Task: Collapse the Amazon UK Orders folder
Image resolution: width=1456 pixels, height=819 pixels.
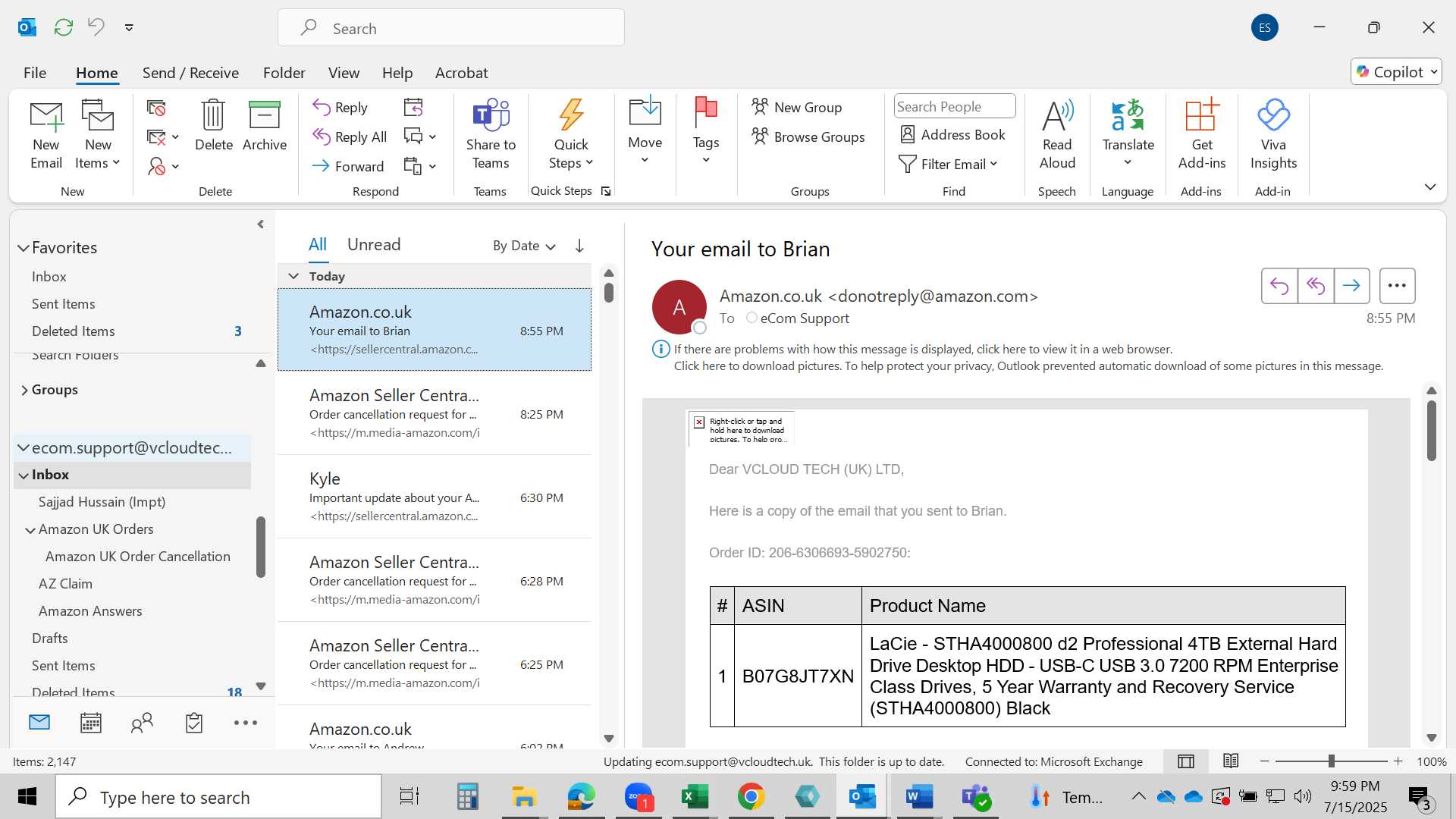Action: (30, 530)
